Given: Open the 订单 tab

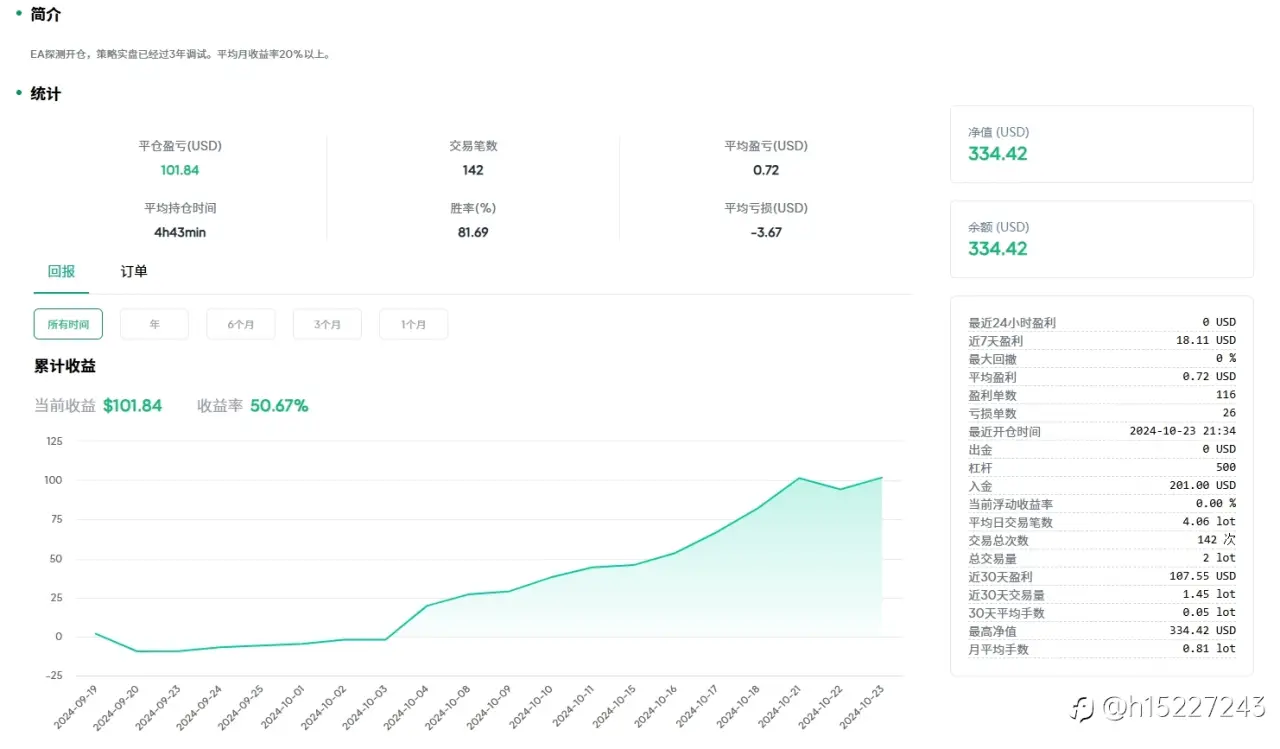Looking at the screenshot, I should (x=134, y=271).
